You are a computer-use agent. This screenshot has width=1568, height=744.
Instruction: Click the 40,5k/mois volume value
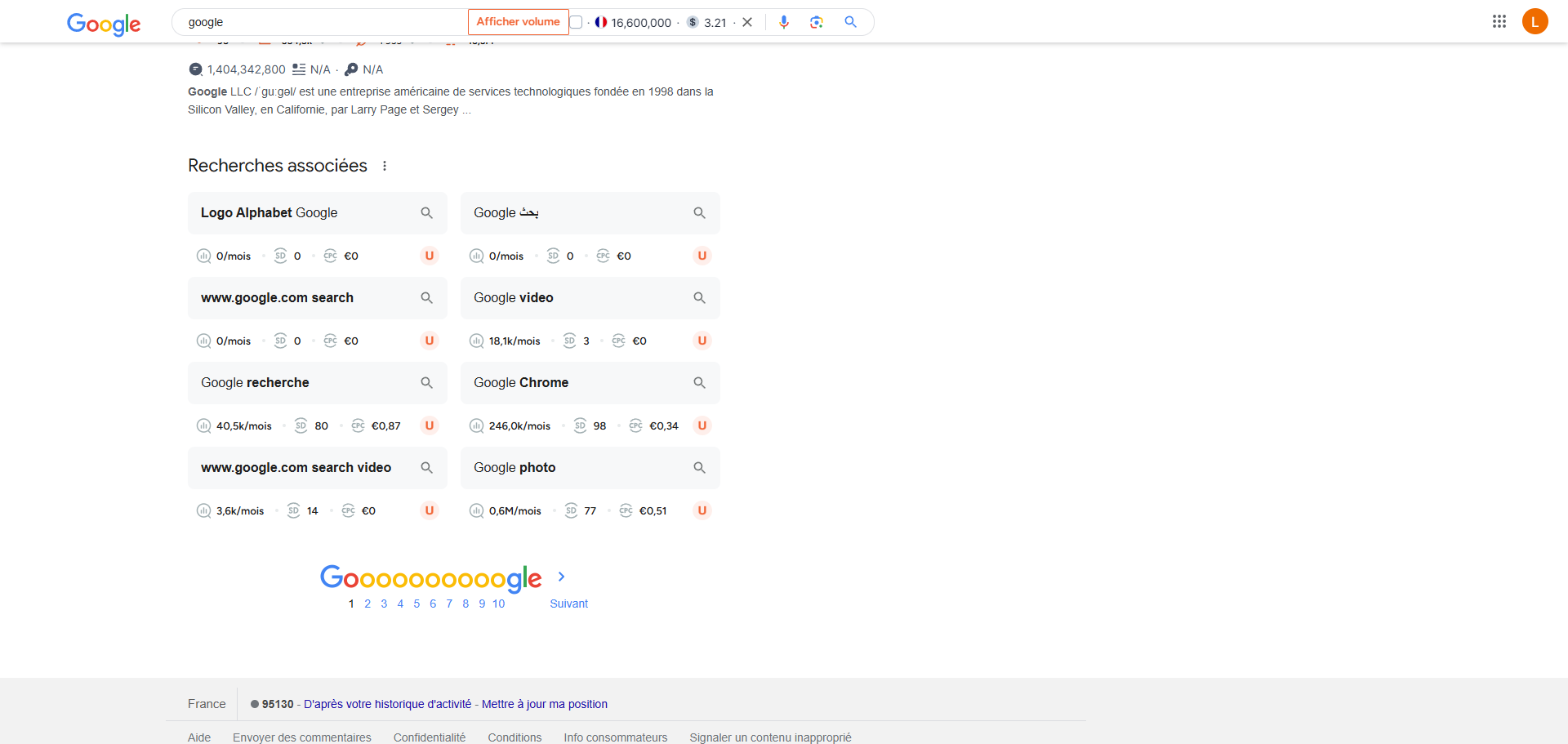coord(243,425)
